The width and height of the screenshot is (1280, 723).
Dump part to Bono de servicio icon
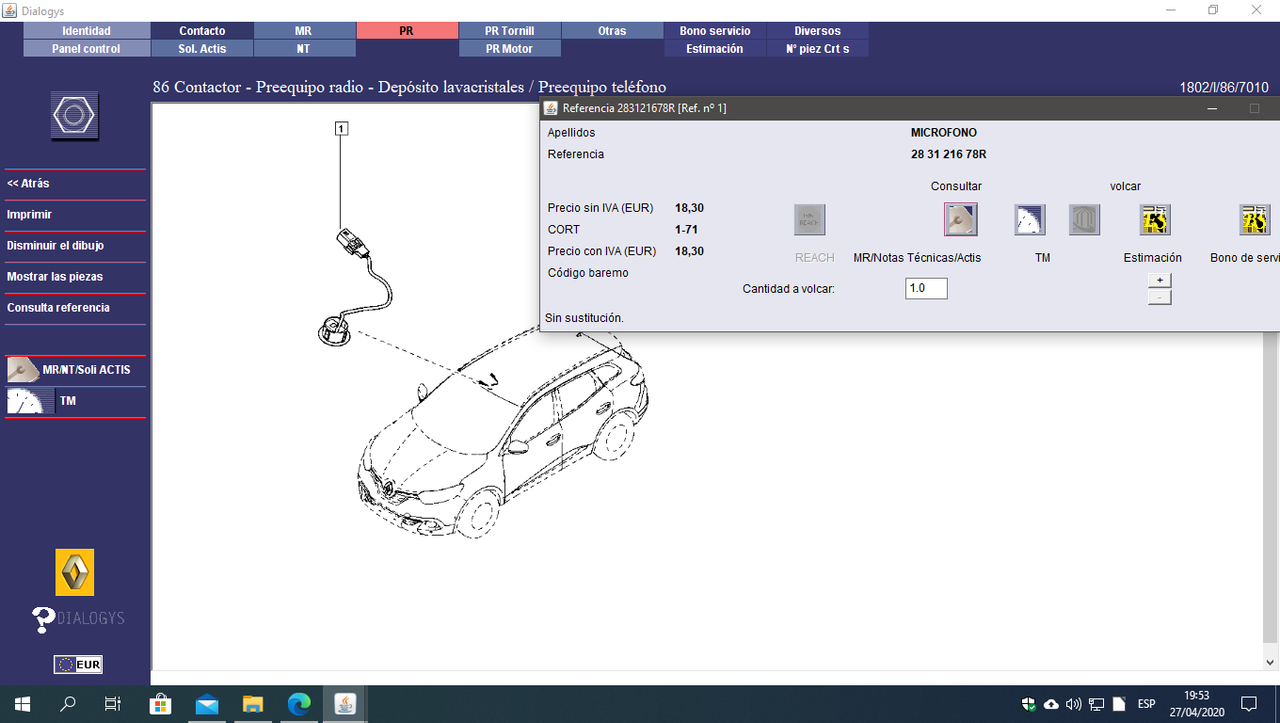(1254, 220)
